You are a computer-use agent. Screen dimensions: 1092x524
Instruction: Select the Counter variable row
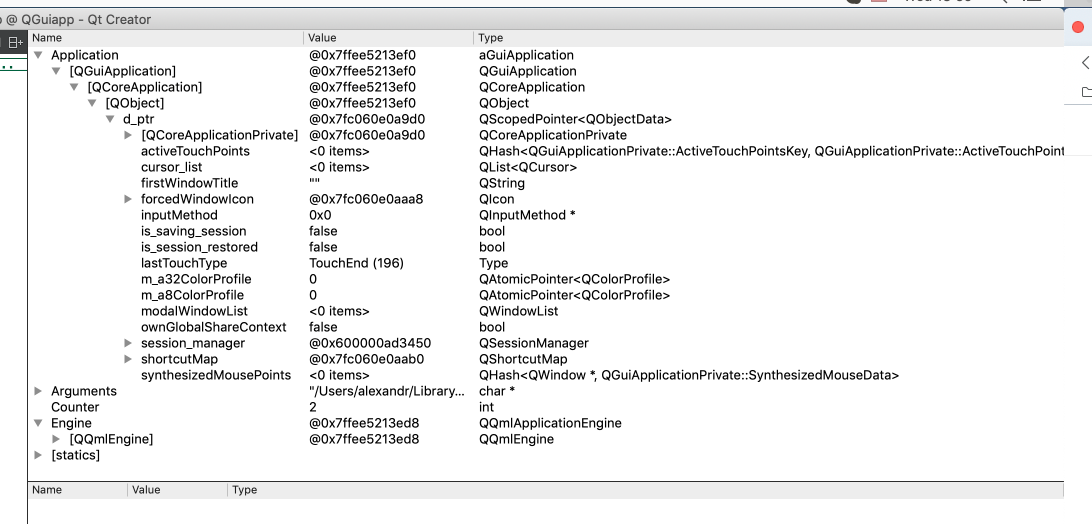[x=75, y=407]
